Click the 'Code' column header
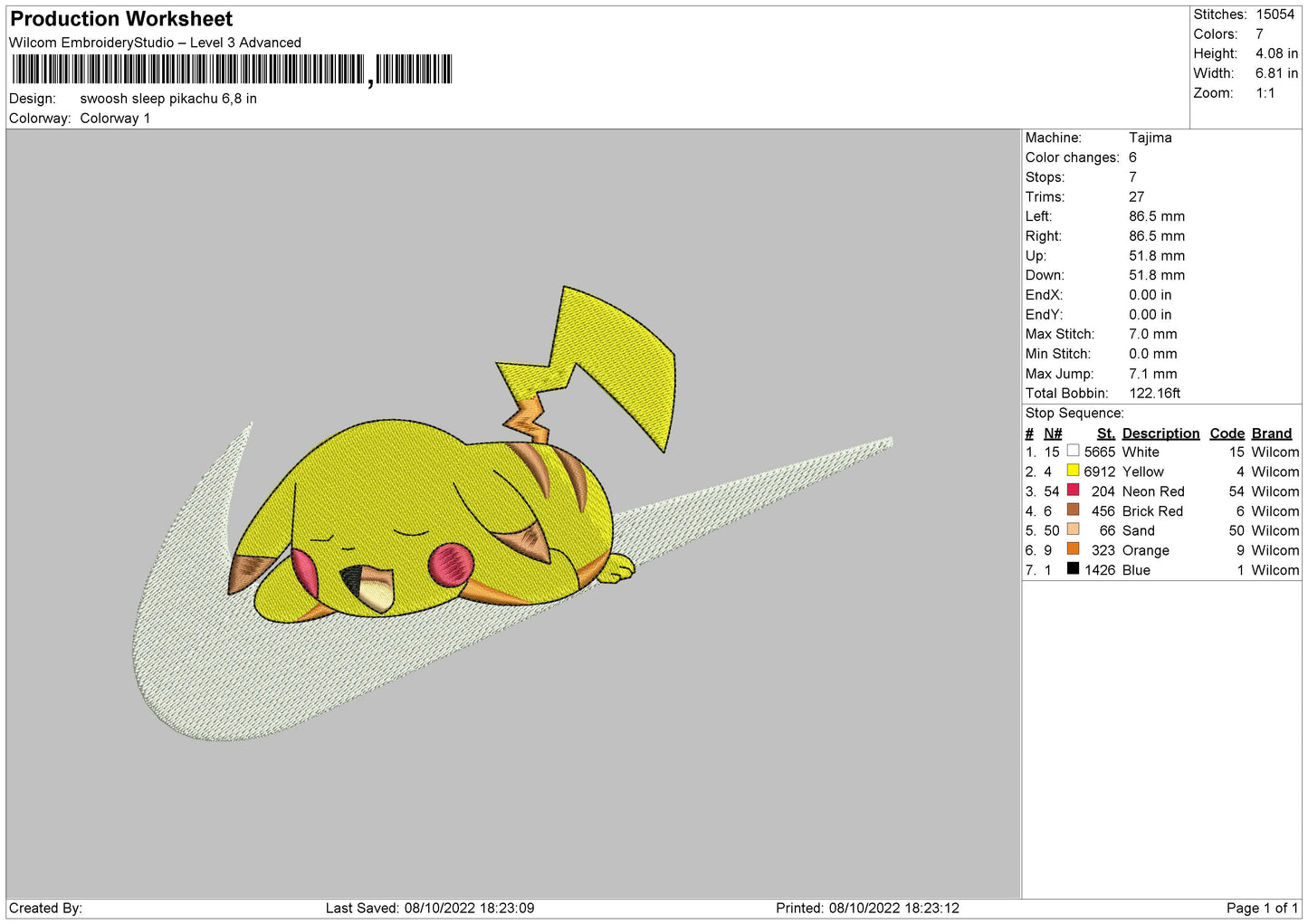Viewport: 1308px width, 924px height. click(1227, 433)
